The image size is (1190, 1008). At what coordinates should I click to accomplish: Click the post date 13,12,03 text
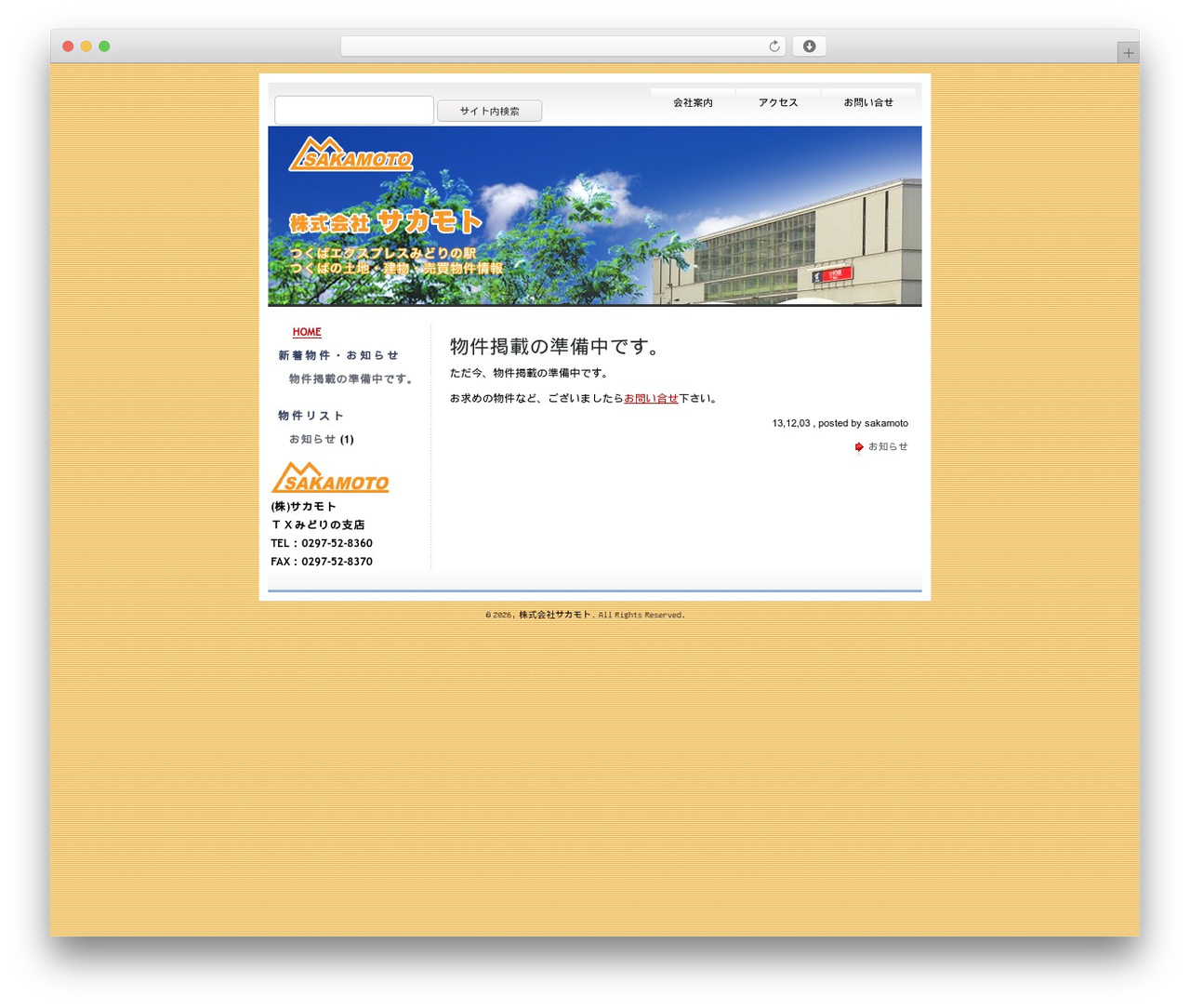(x=791, y=423)
